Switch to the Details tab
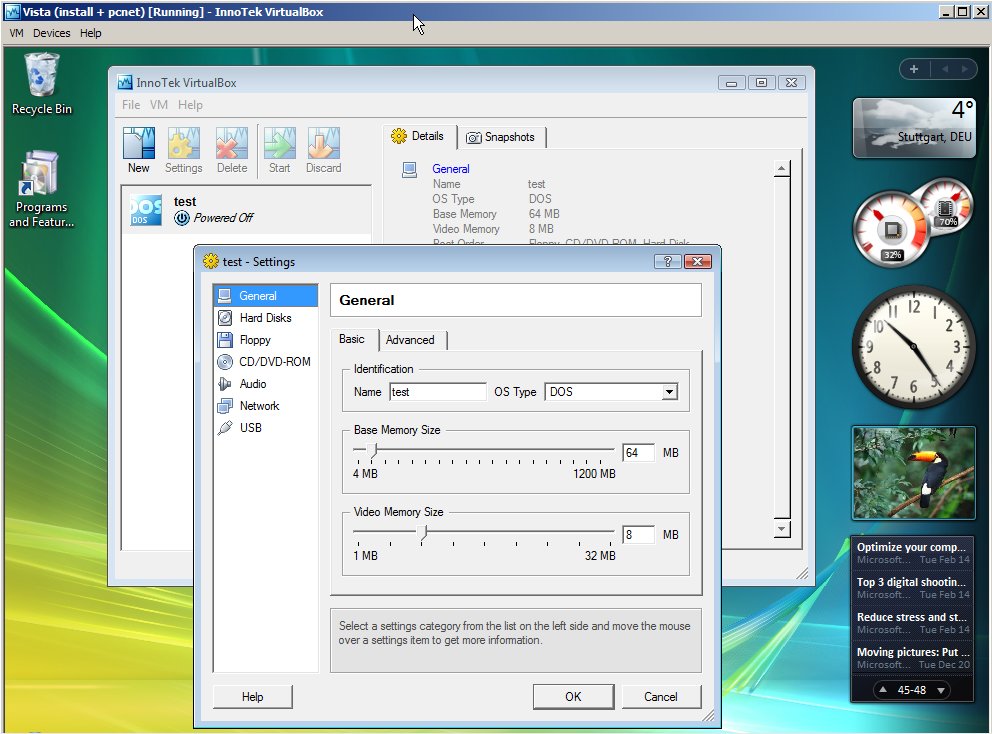 [x=418, y=136]
